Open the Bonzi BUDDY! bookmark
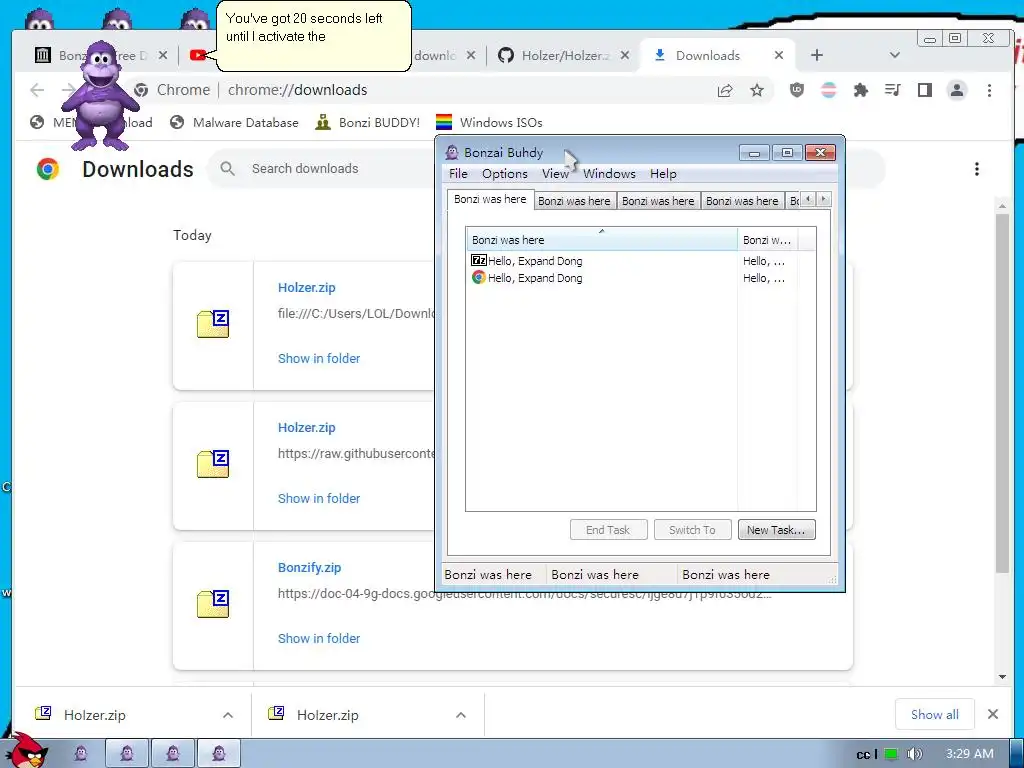This screenshot has height=768, width=1024. [x=368, y=123]
